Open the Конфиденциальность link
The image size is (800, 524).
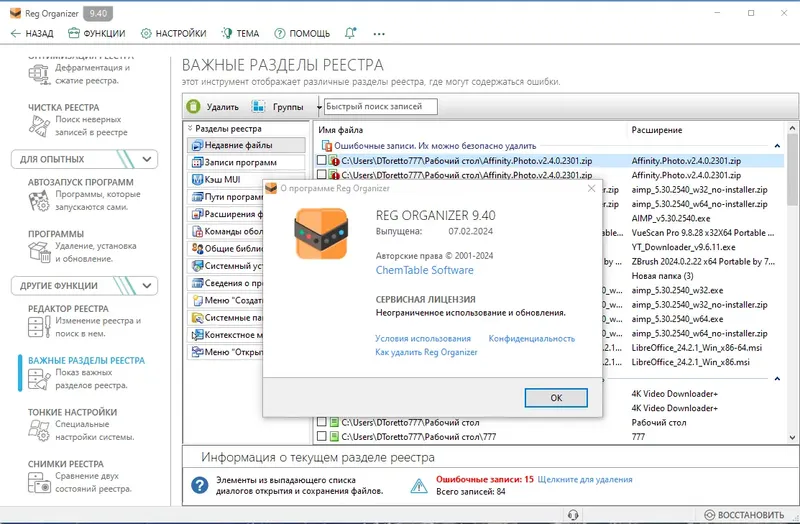pos(532,338)
